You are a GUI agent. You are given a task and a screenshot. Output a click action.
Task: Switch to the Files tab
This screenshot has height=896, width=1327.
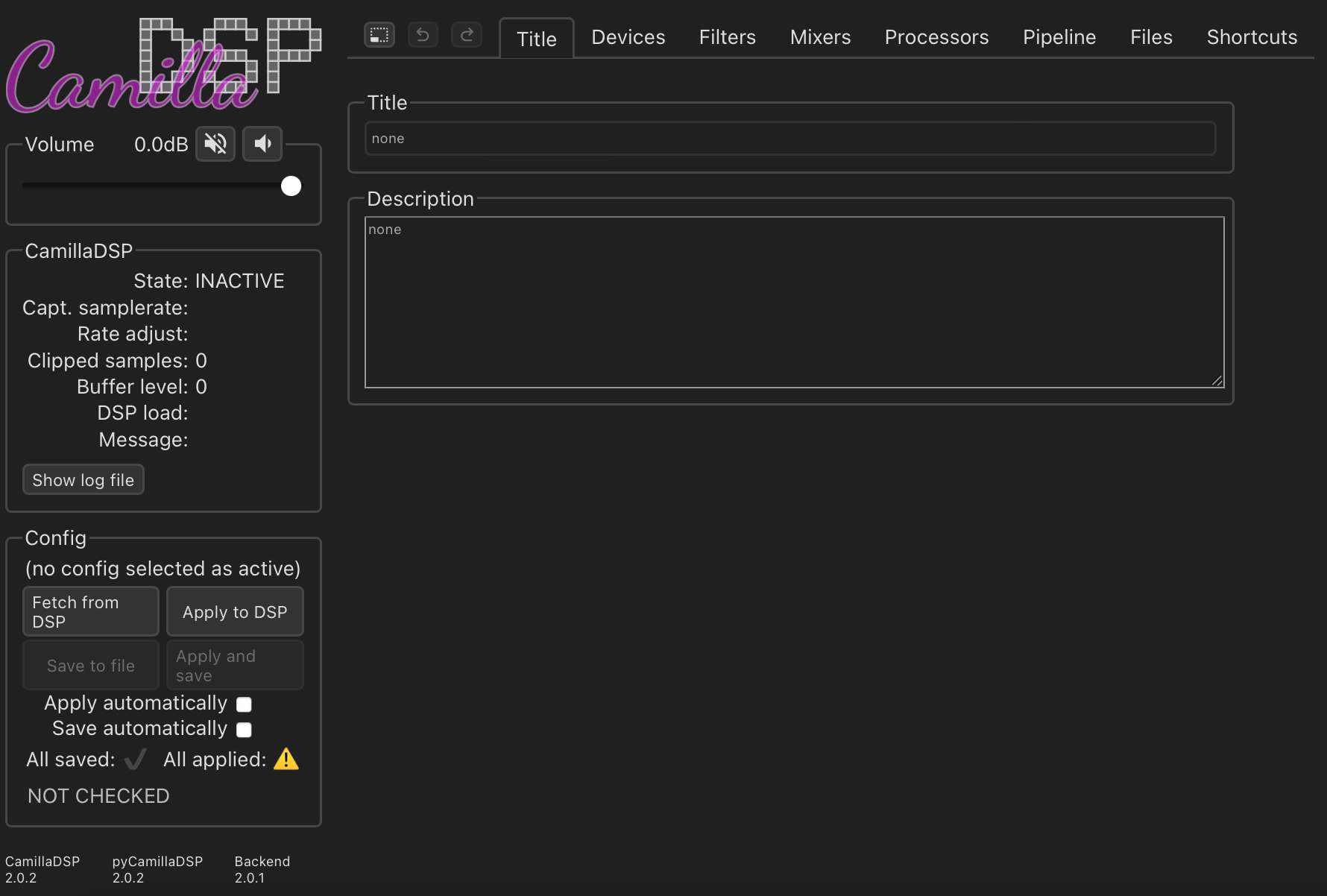click(1152, 37)
